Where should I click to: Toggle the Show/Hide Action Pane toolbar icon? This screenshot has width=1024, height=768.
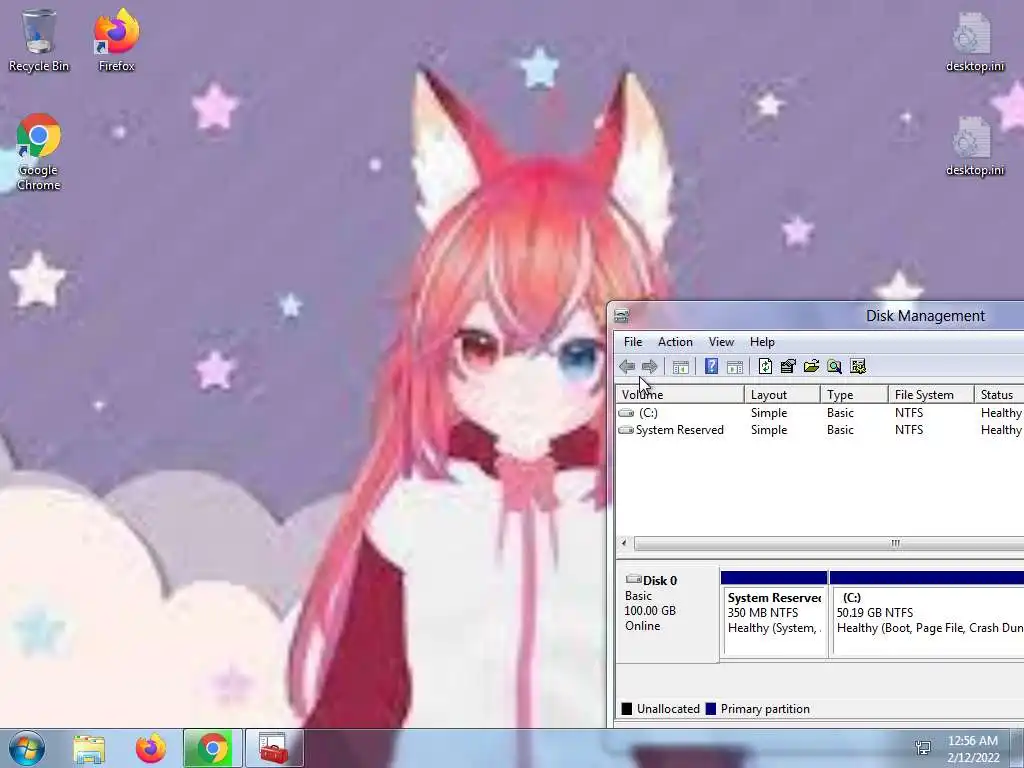pos(735,366)
